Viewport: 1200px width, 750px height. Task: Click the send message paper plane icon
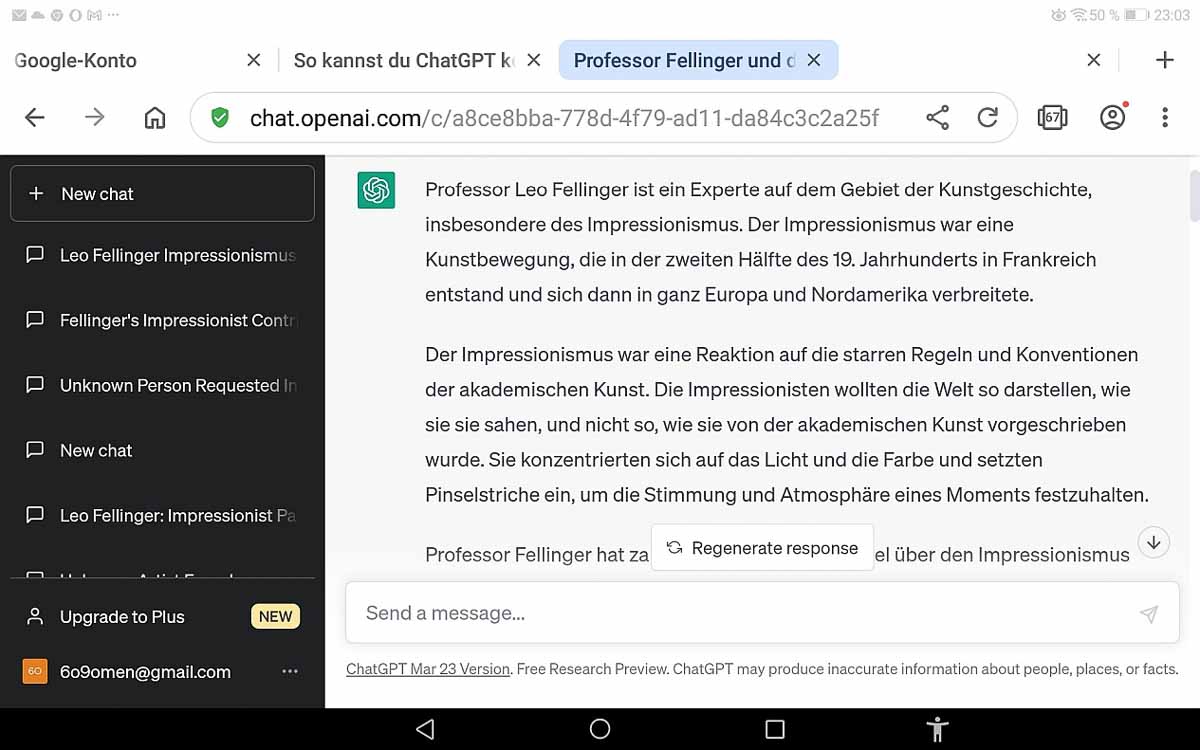point(1149,614)
